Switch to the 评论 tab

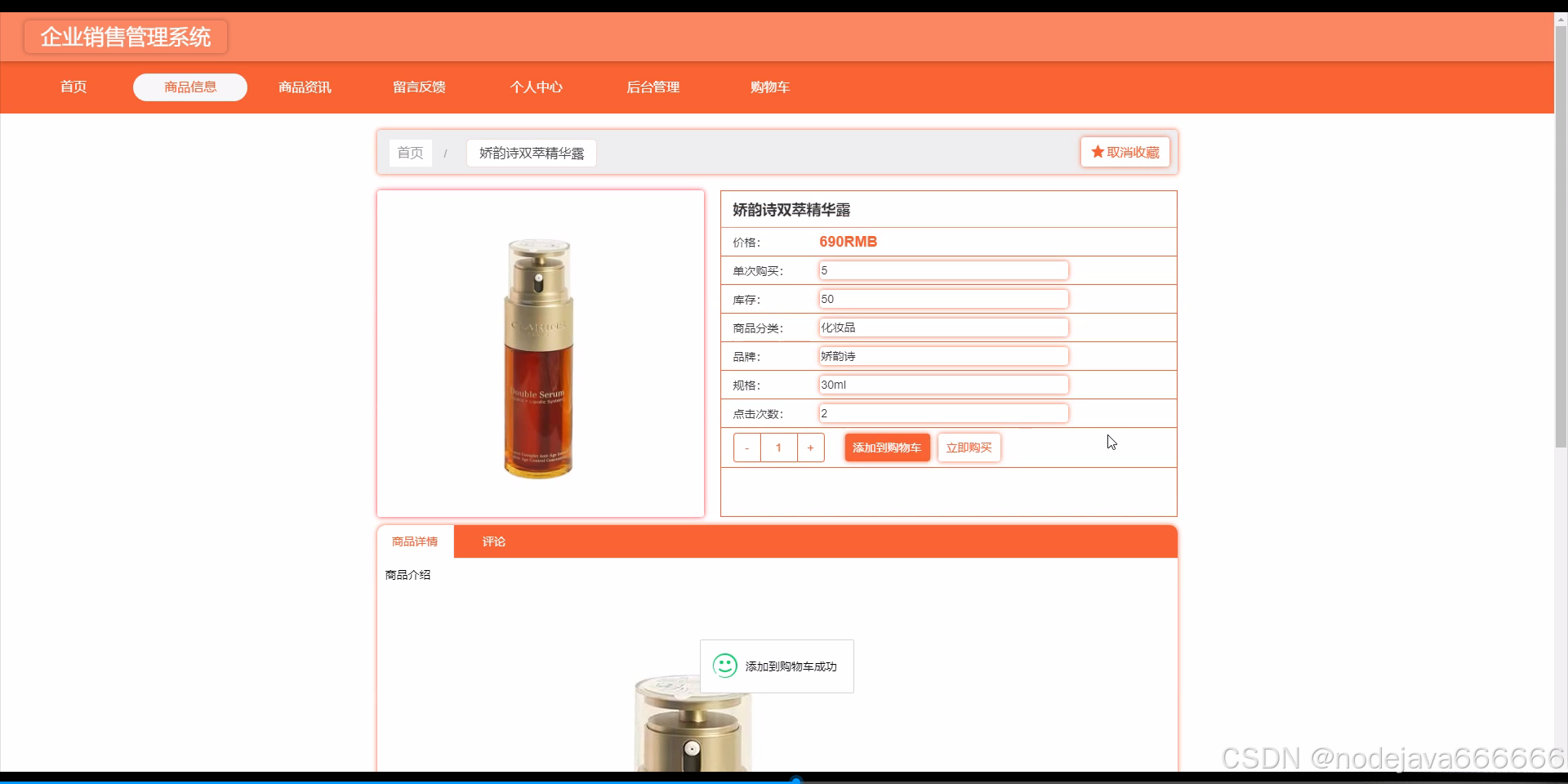pos(493,541)
